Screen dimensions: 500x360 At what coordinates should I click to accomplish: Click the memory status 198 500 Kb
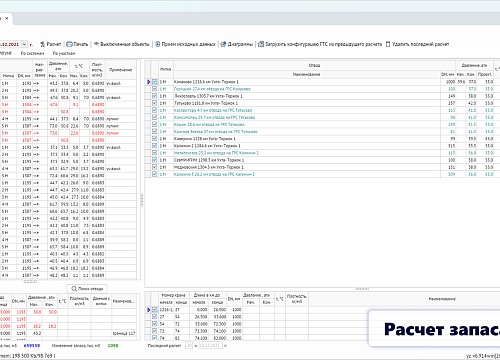[28, 356]
